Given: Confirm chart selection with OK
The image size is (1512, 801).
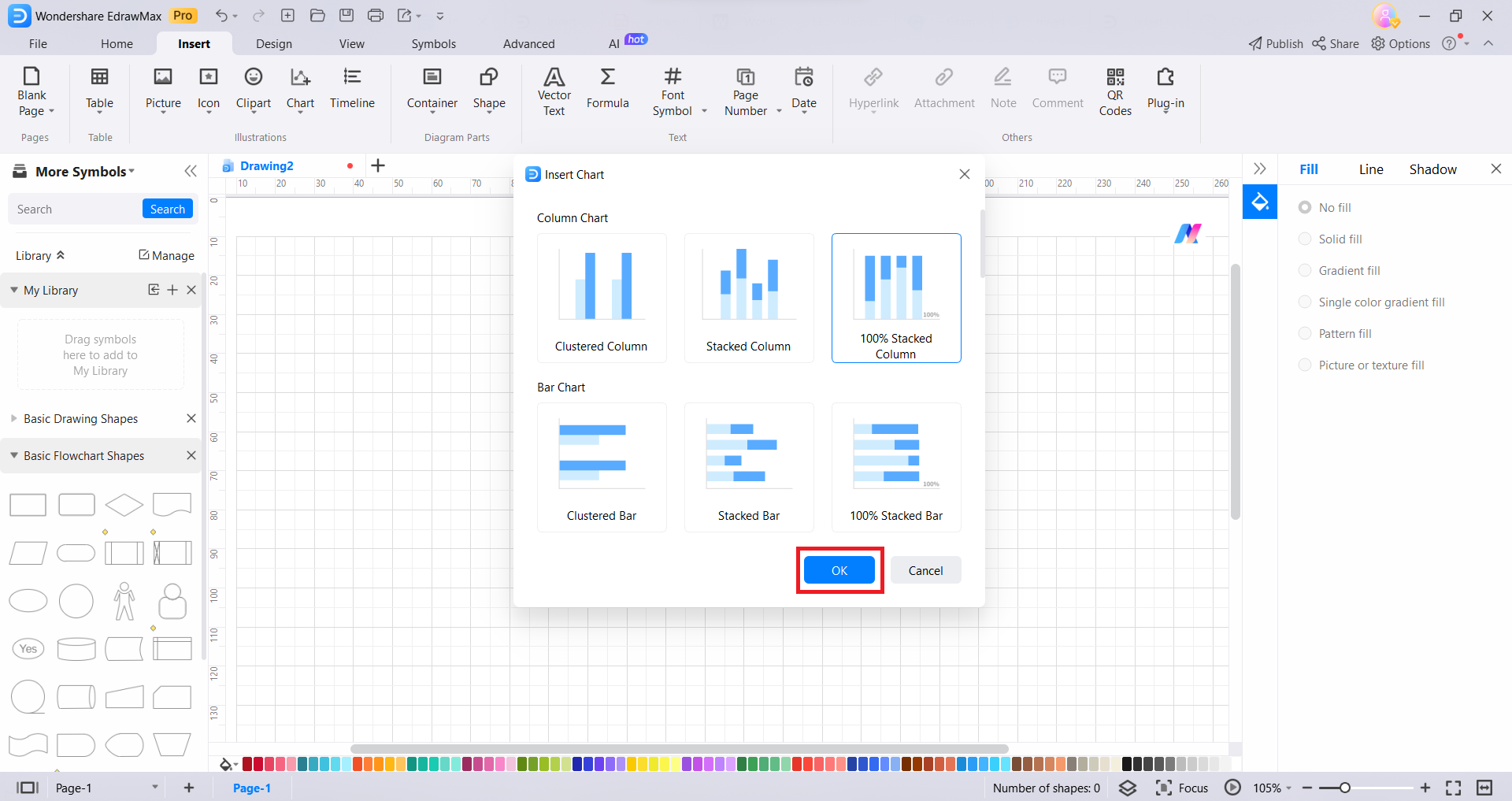Looking at the screenshot, I should [839, 570].
